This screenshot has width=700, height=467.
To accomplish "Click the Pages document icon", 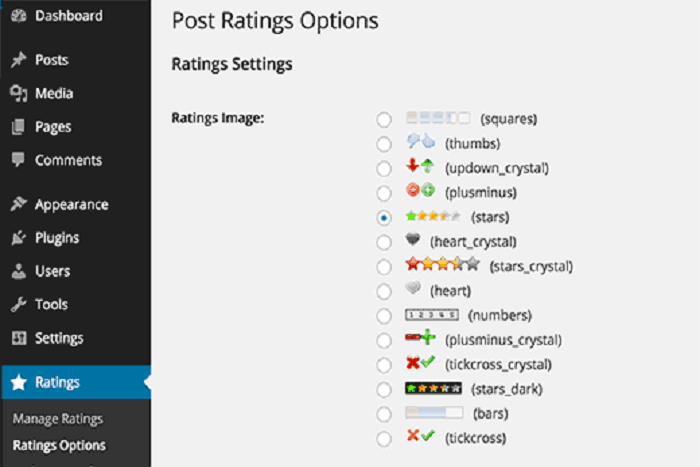I will pos(18,127).
